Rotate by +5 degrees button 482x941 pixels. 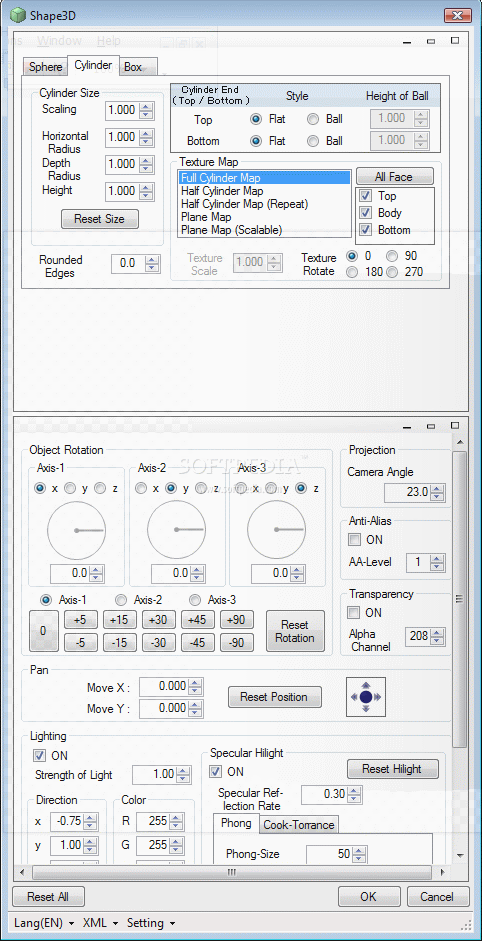[80, 619]
